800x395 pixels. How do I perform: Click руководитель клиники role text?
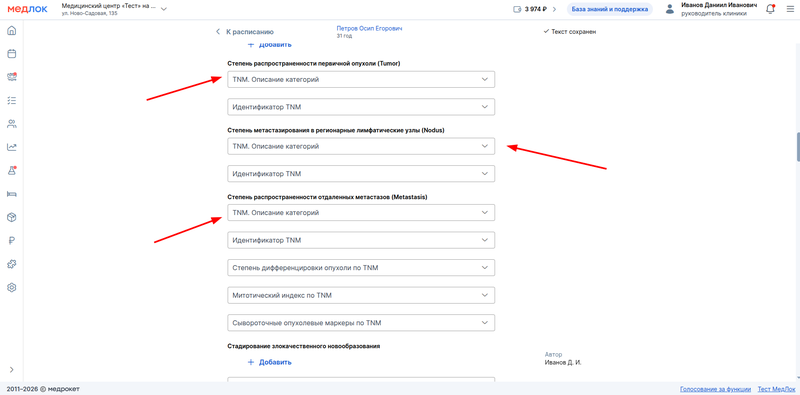pyautogui.click(x=714, y=14)
